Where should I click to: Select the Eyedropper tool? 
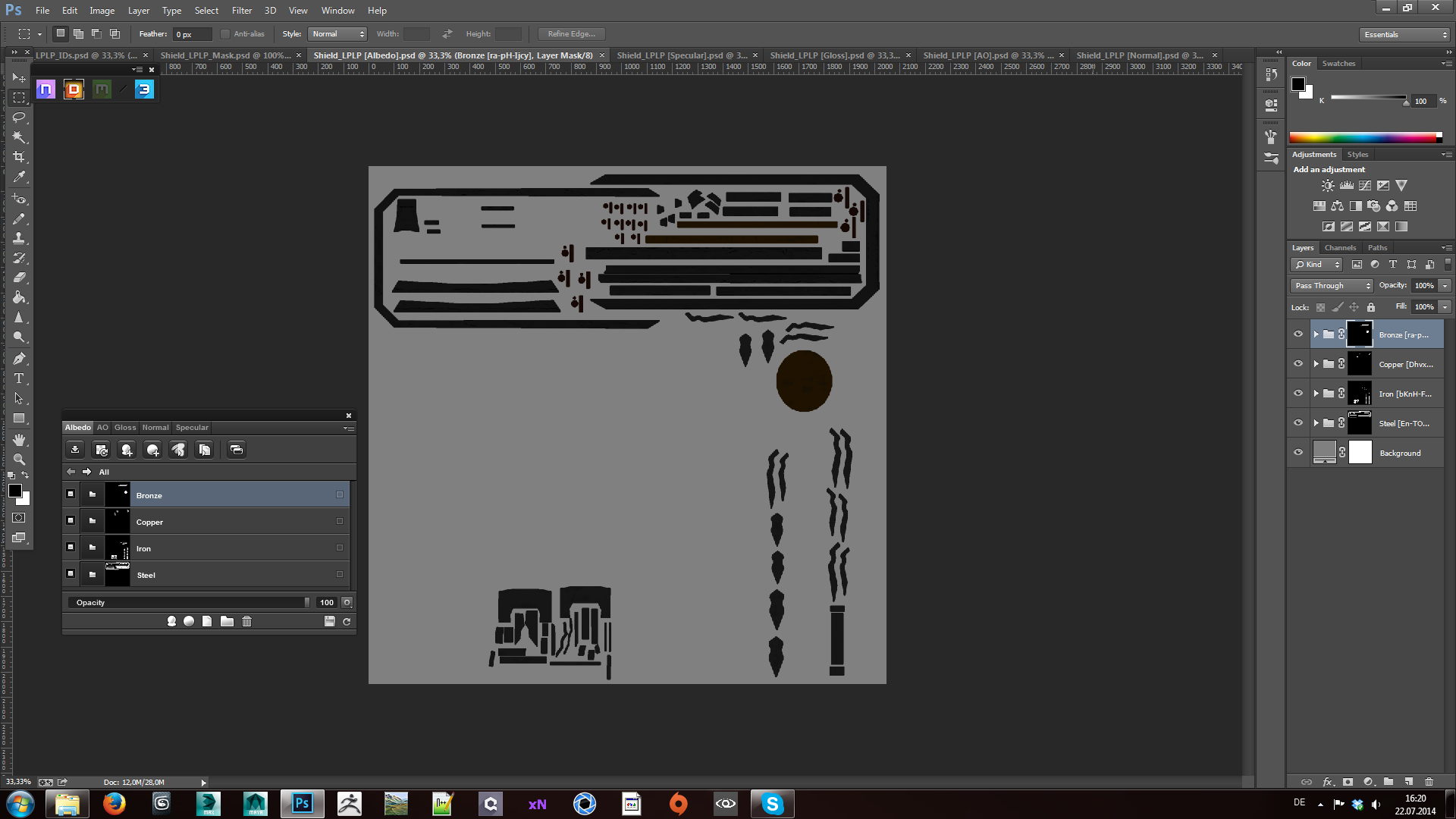pos(19,177)
